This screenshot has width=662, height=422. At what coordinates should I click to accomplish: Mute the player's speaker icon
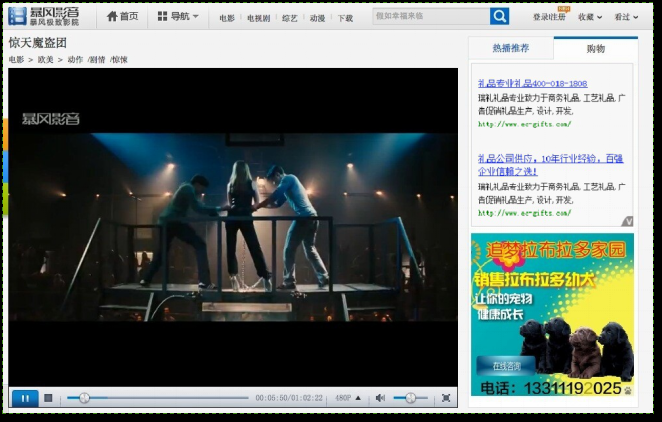click(380, 398)
